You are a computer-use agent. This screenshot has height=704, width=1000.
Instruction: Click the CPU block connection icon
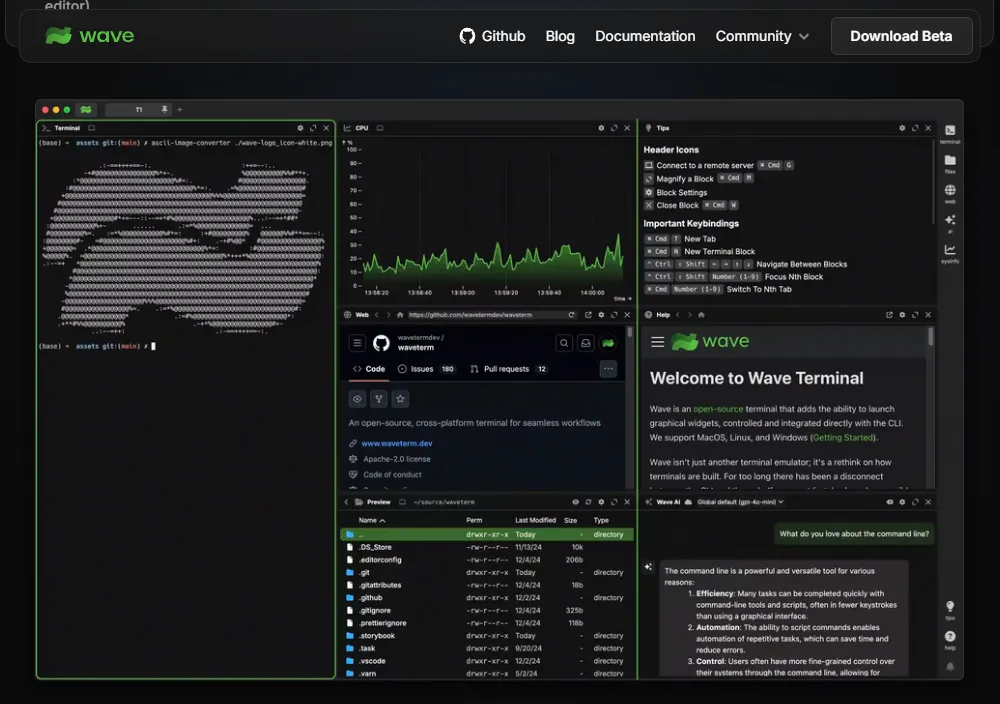(379, 128)
